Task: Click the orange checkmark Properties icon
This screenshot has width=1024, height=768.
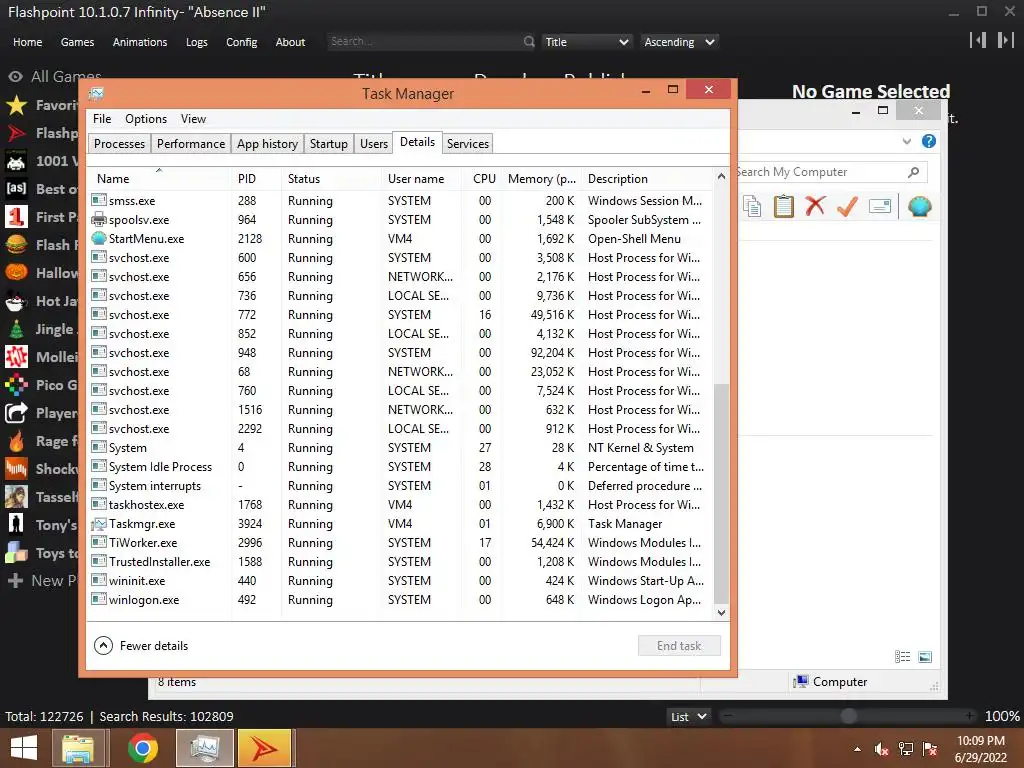Action: (847, 206)
